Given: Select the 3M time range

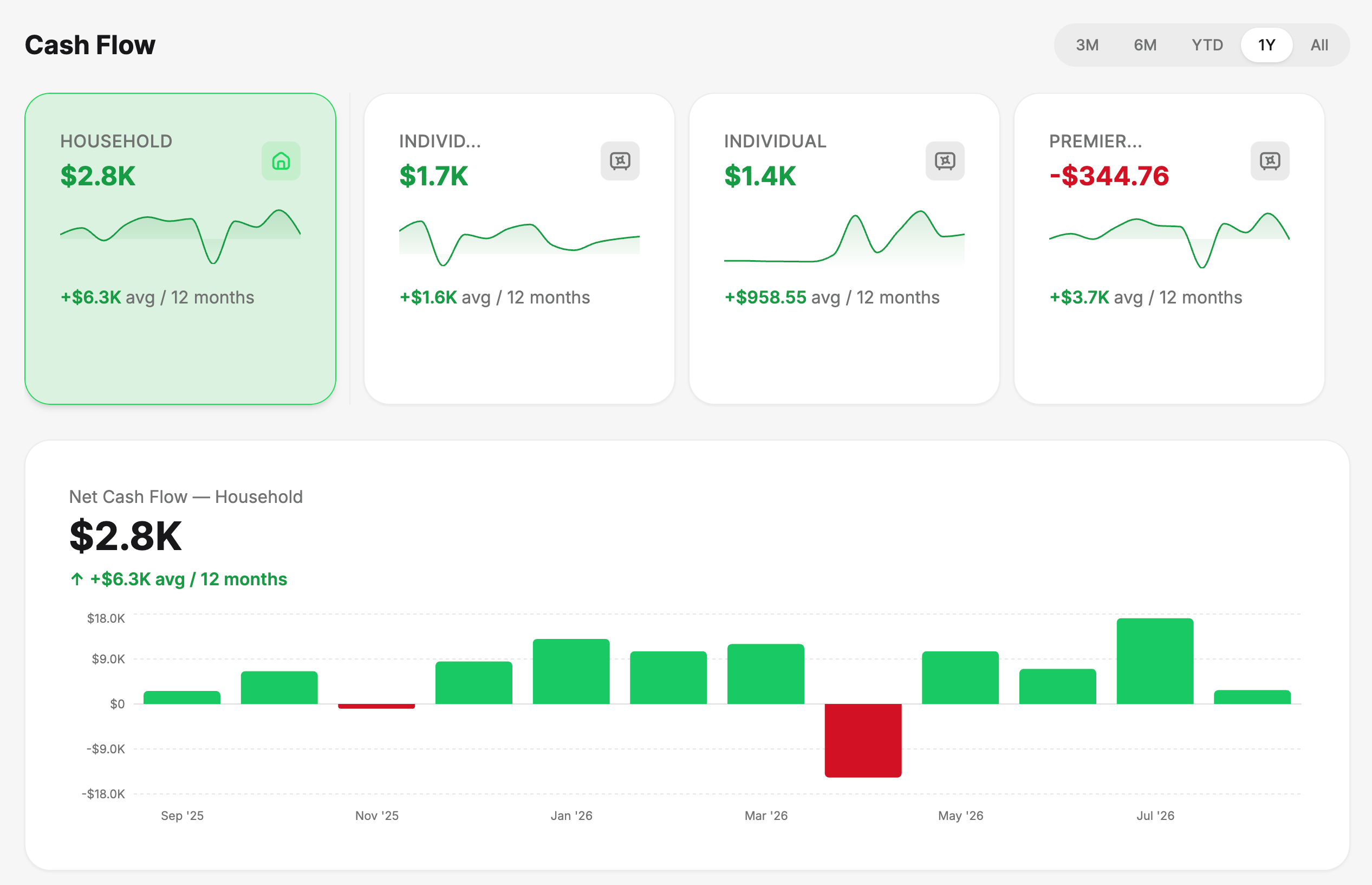Looking at the screenshot, I should [1087, 45].
